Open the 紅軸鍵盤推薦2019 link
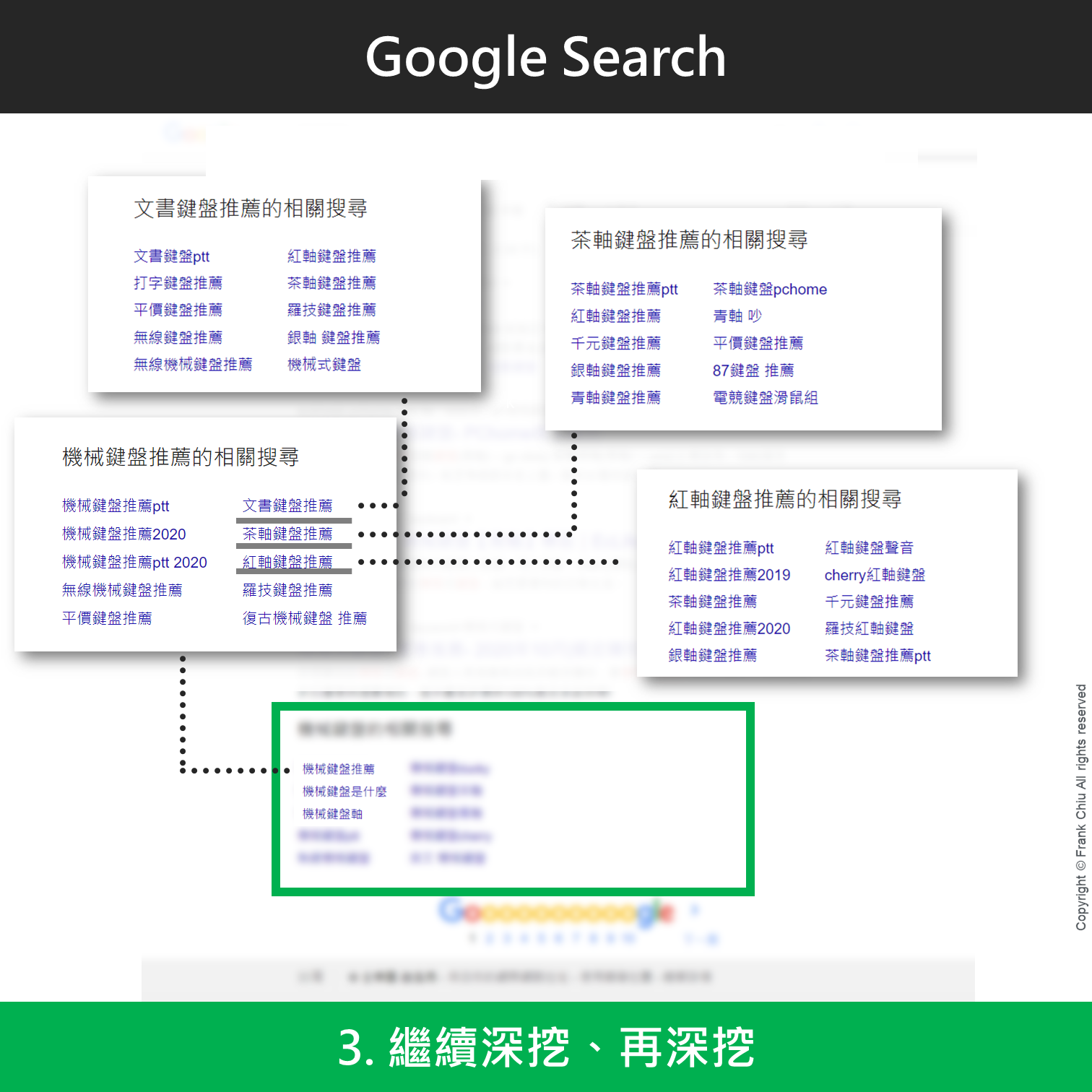This screenshot has height=1092, width=1092. (x=729, y=575)
